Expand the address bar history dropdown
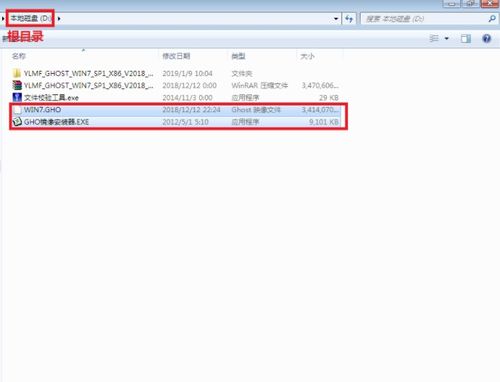Viewport: 500px width, 382px height. click(x=336, y=19)
